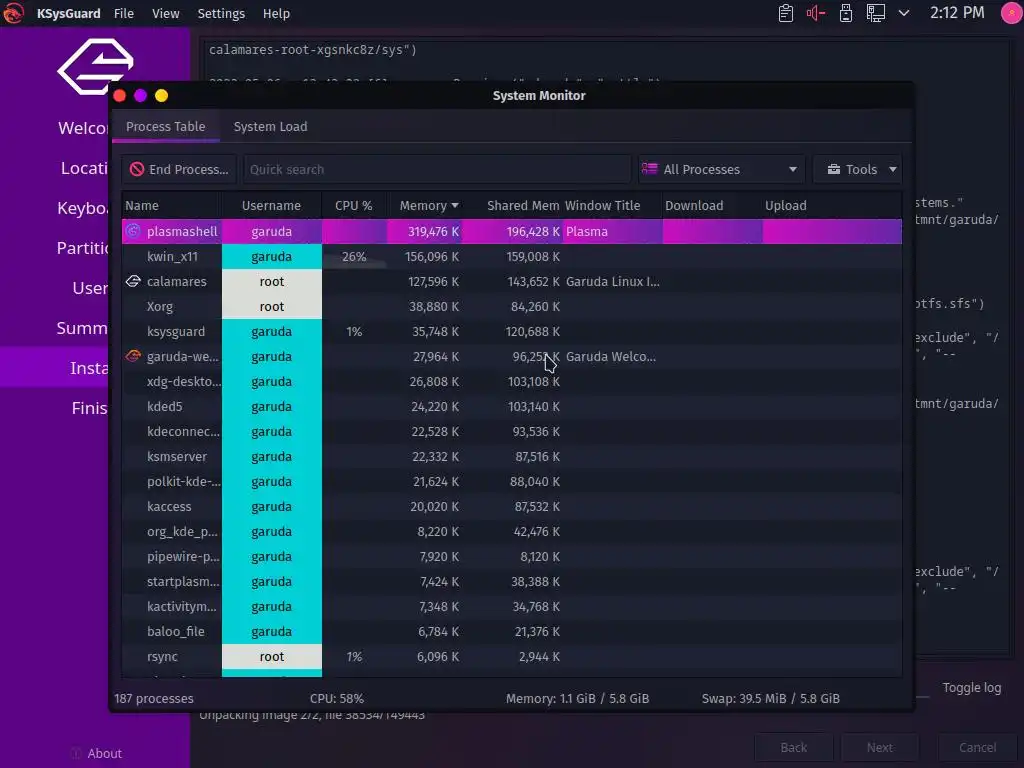Image resolution: width=1024 pixels, height=768 pixels.
Task: Select the ksmserver process row
Action: (511, 456)
